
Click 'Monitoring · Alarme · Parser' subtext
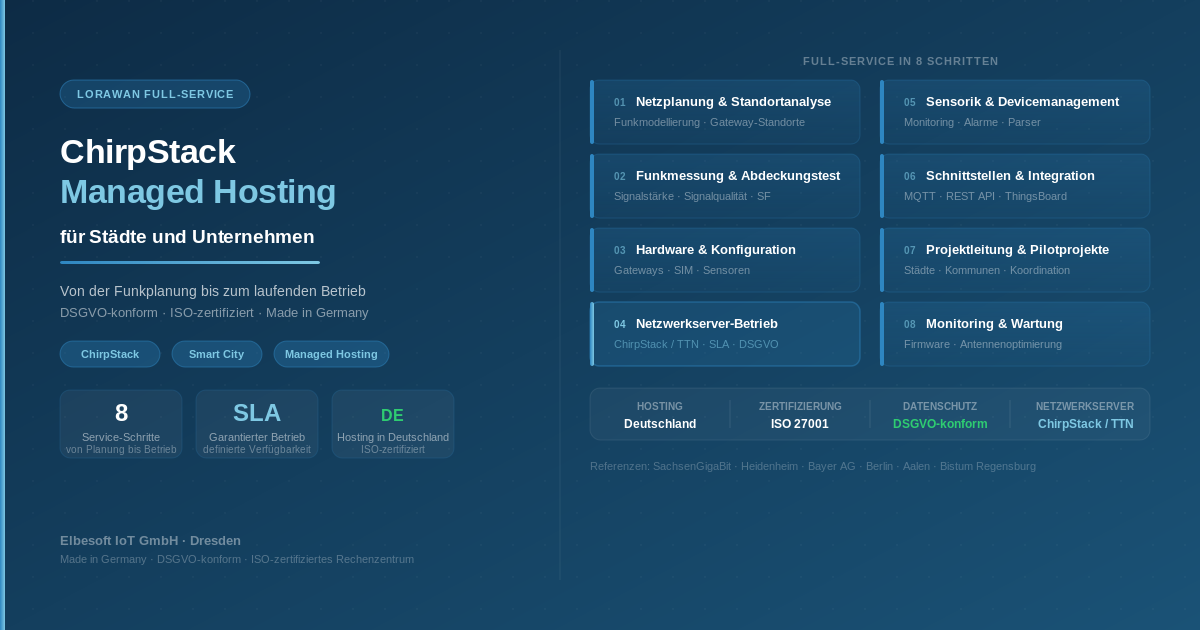click(972, 122)
